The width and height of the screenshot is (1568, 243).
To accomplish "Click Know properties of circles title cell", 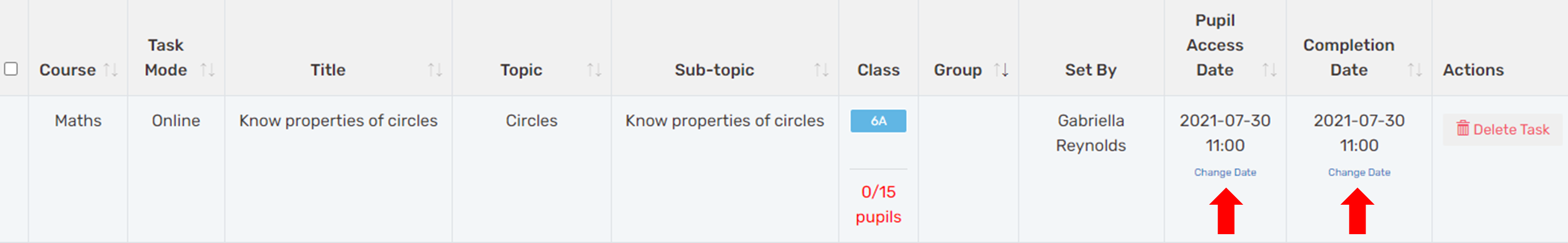I will [x=338, y=121].
